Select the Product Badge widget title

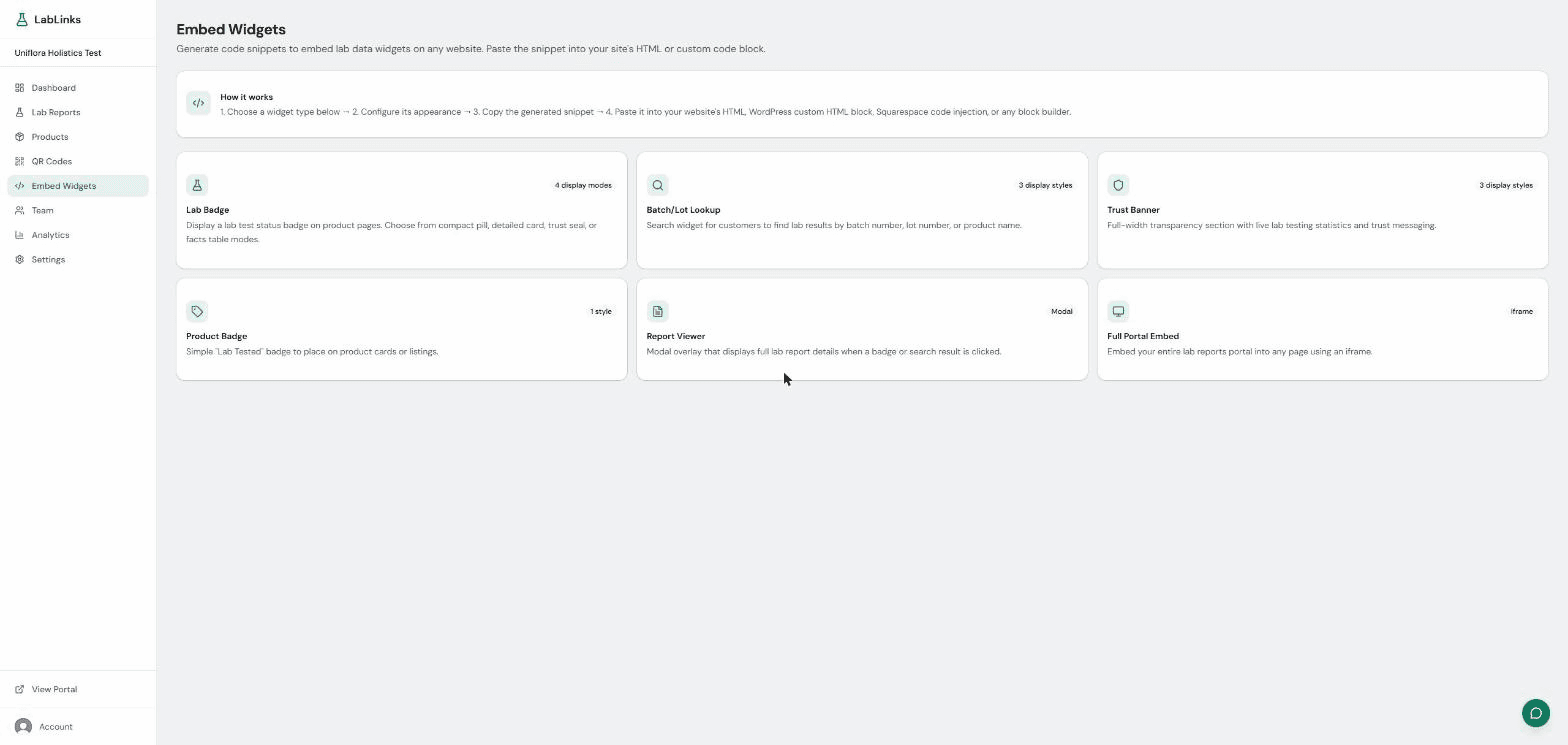coord(216,336)
